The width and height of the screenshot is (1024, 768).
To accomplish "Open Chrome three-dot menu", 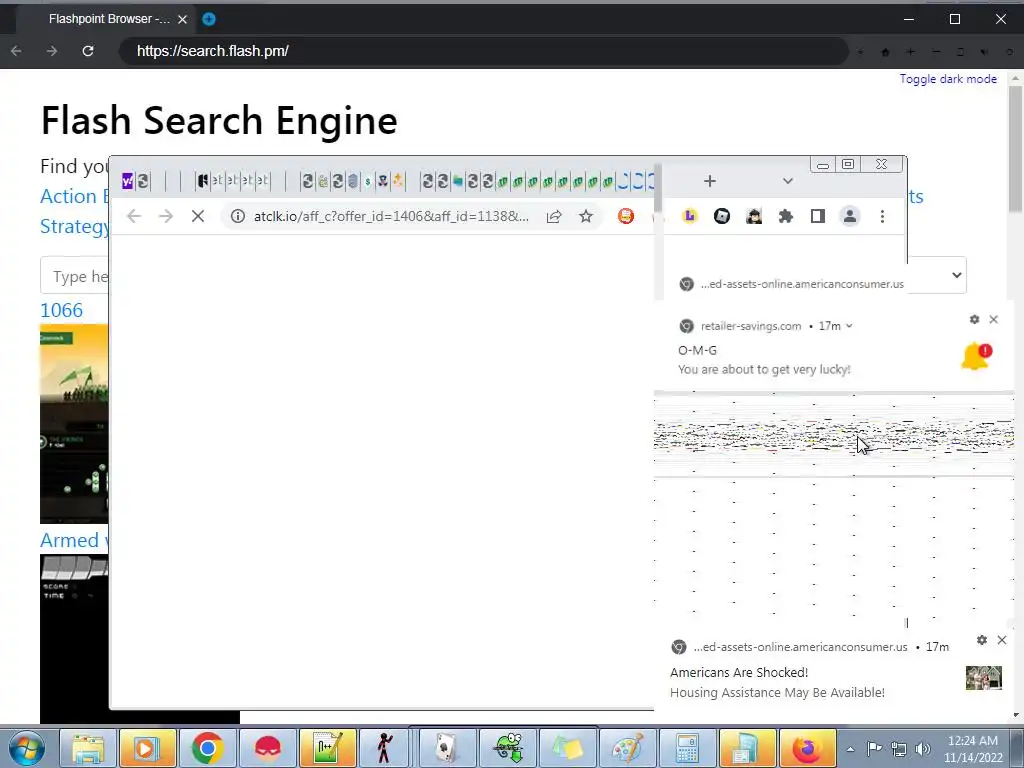I will coord(882,216).
